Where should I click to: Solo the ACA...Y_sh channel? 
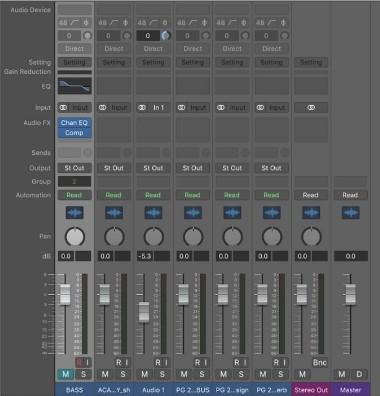[123, 374]
